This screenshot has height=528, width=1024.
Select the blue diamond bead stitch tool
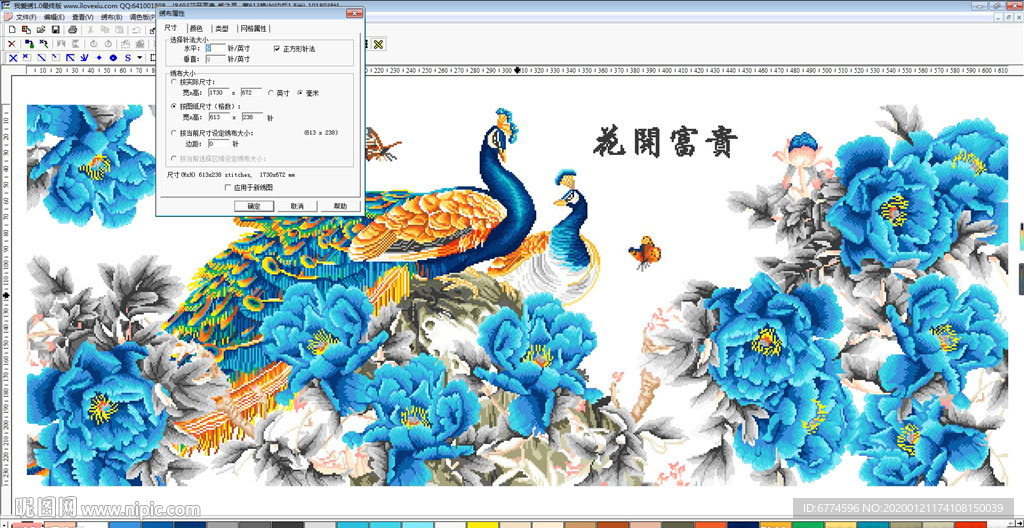(99, 58)
